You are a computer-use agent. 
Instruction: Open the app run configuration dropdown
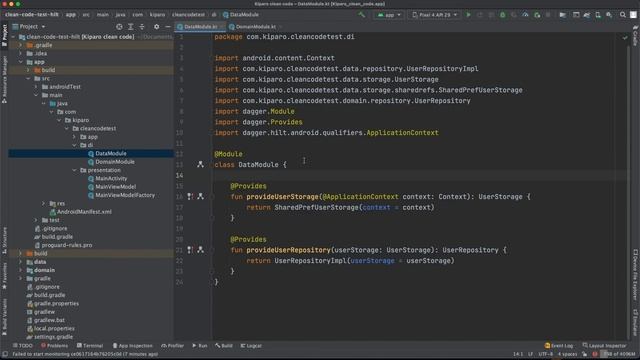click(x=389, y=15)
